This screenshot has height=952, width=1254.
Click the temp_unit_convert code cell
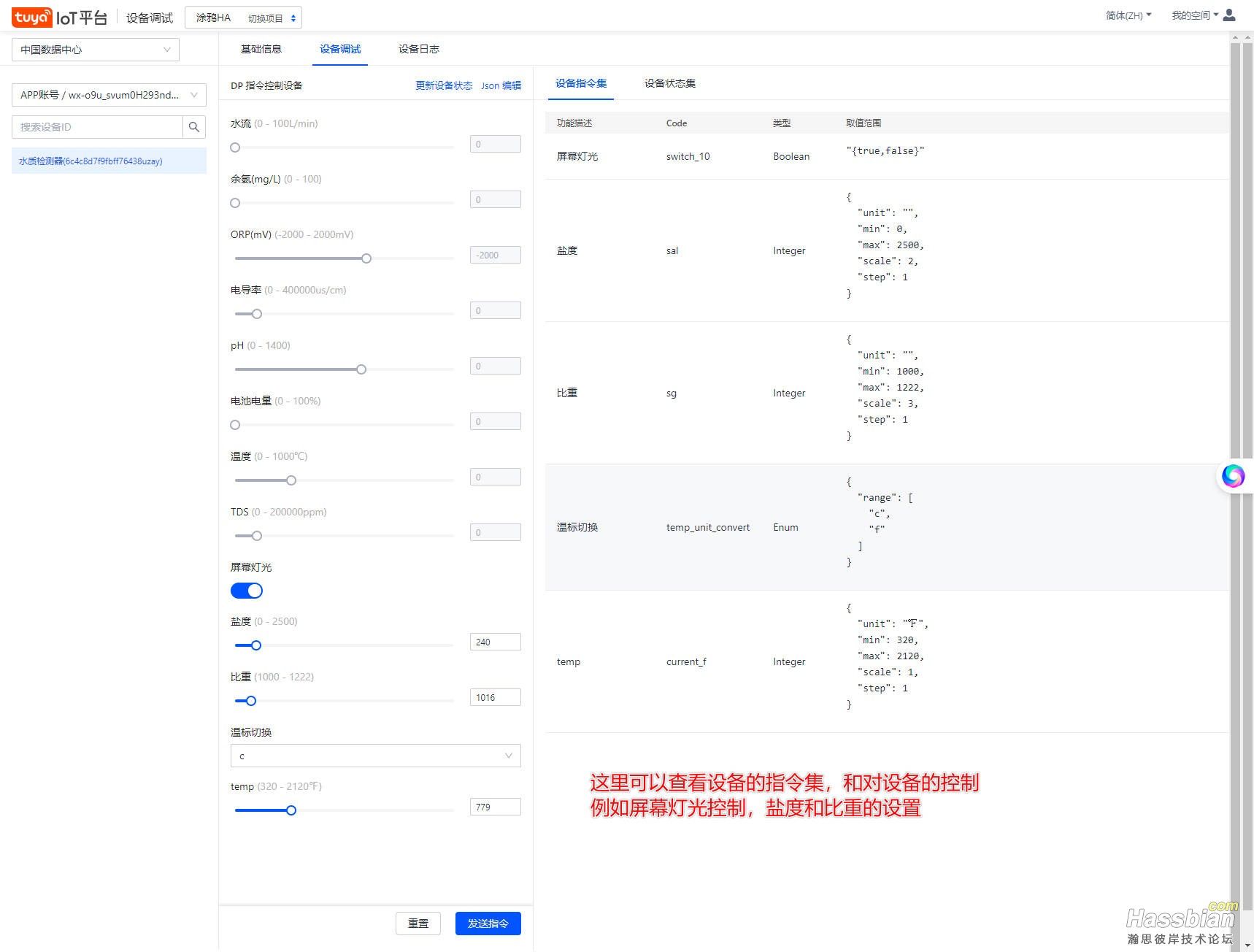pyautogui.click(x=707, y=527)
